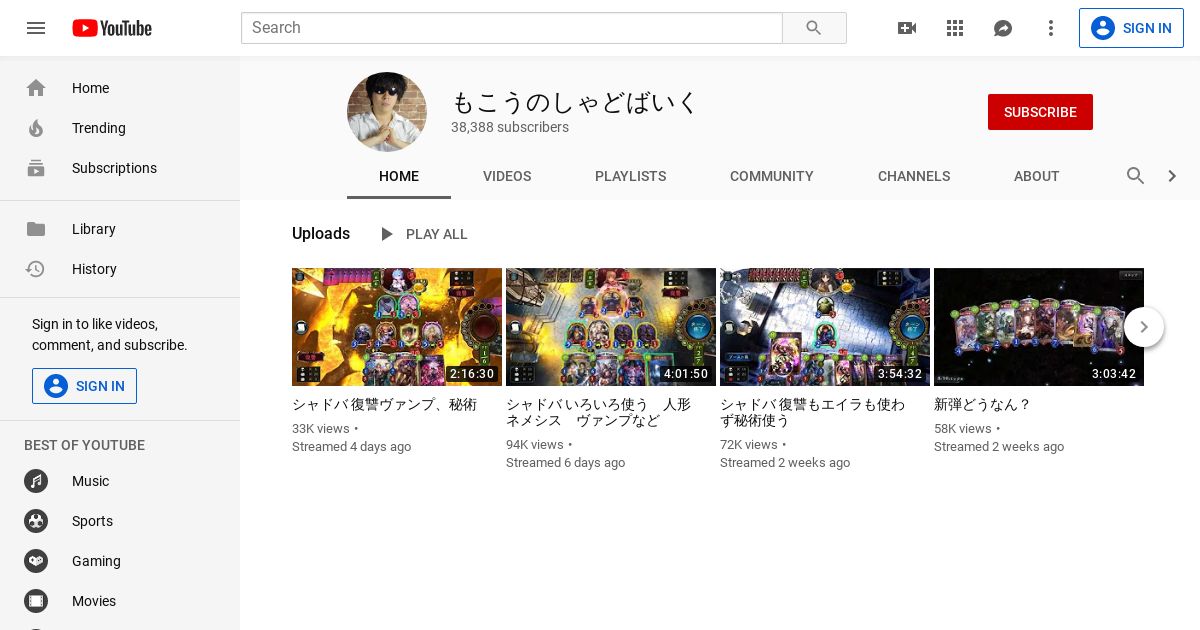This screenshot has height=630, width=1200.
Task: Switch to the Playlists tab
Action: click(630, 176)
